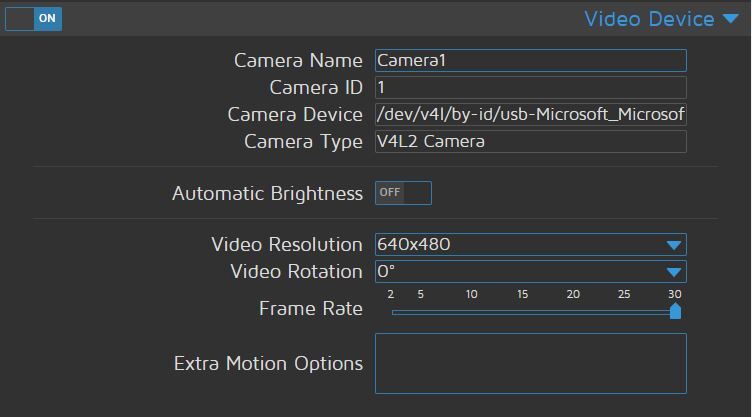Set Frame Rate slider to 5

pos(421,312)
